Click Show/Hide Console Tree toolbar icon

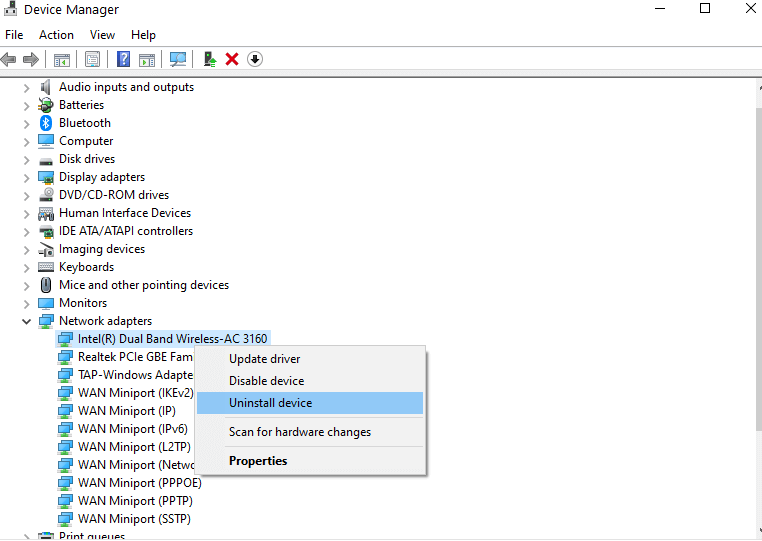coord(62,60)
